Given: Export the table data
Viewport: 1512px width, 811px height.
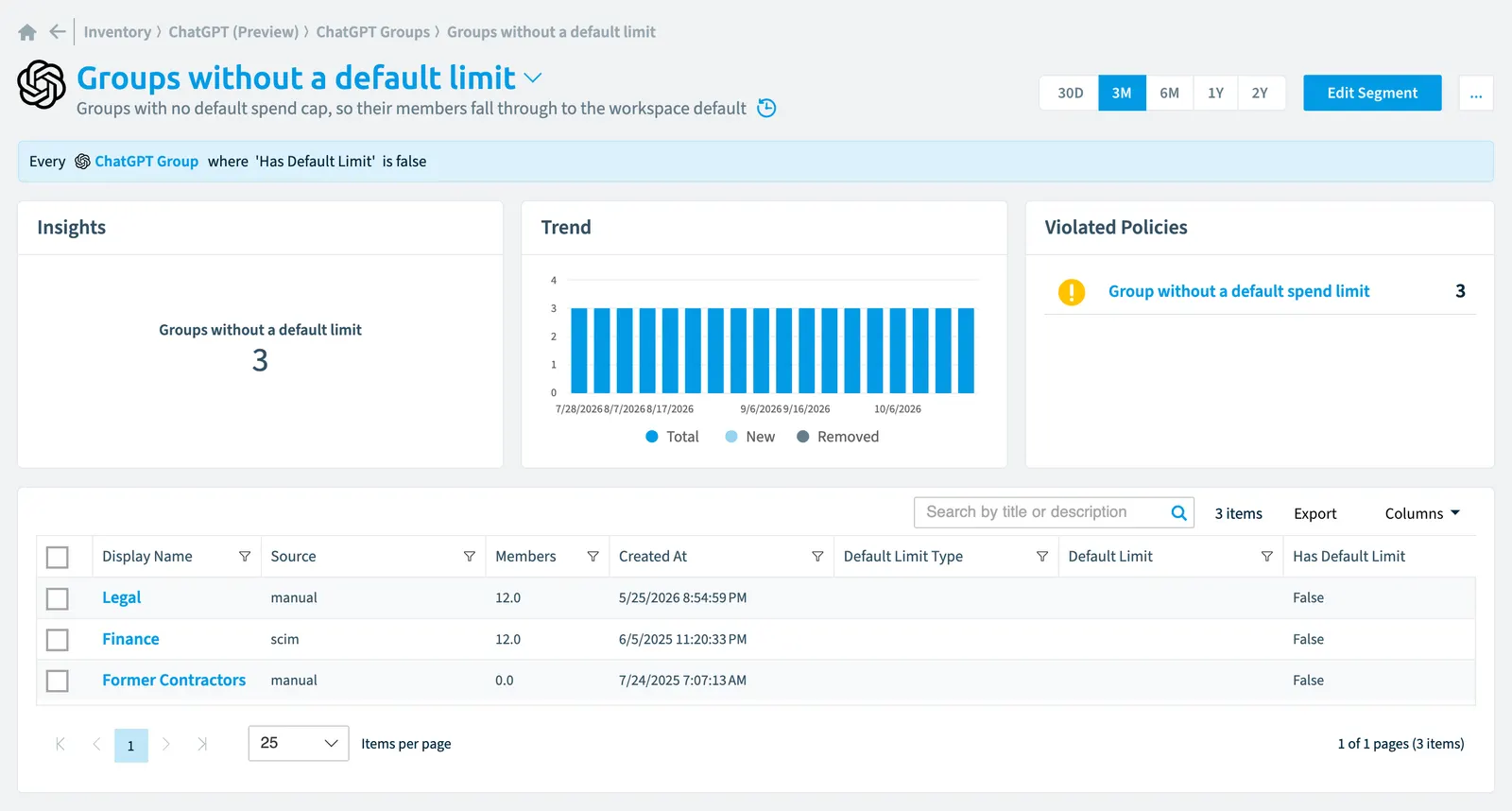Looking at the screenshot, I should pos(1315,513).
